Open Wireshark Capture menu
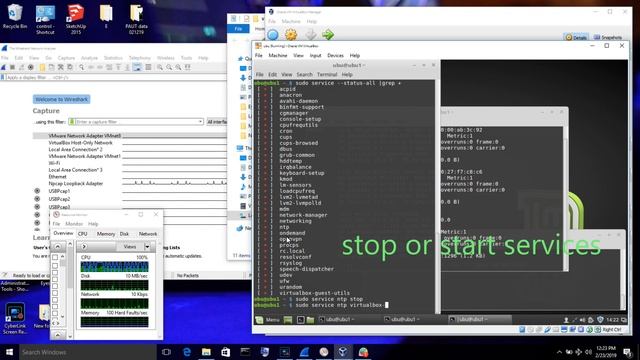The width and height of the screenshot is (640, 360). tap(66, 58)
